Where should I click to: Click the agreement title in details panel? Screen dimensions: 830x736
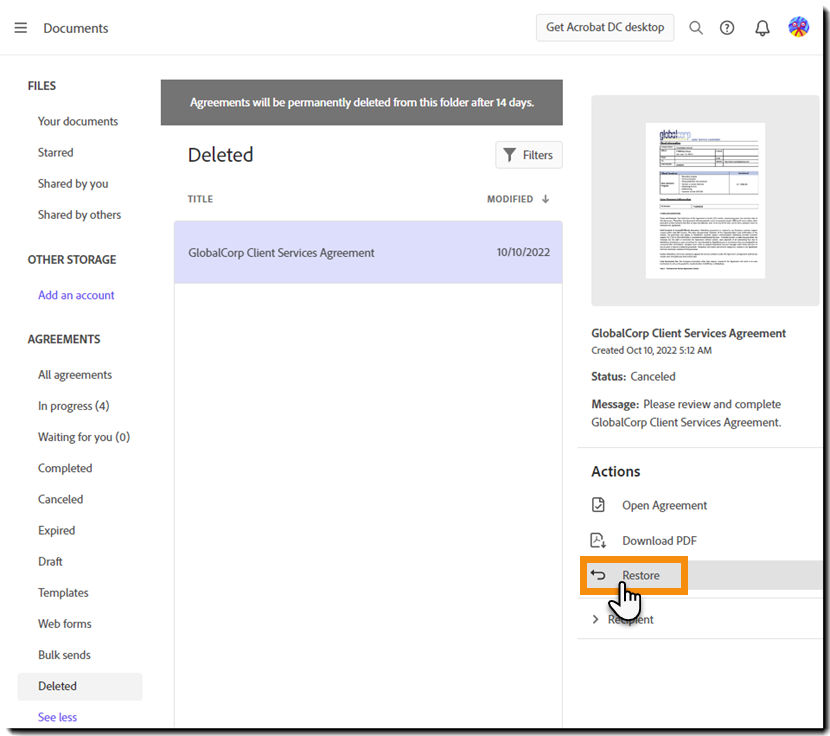pos(688,333)
